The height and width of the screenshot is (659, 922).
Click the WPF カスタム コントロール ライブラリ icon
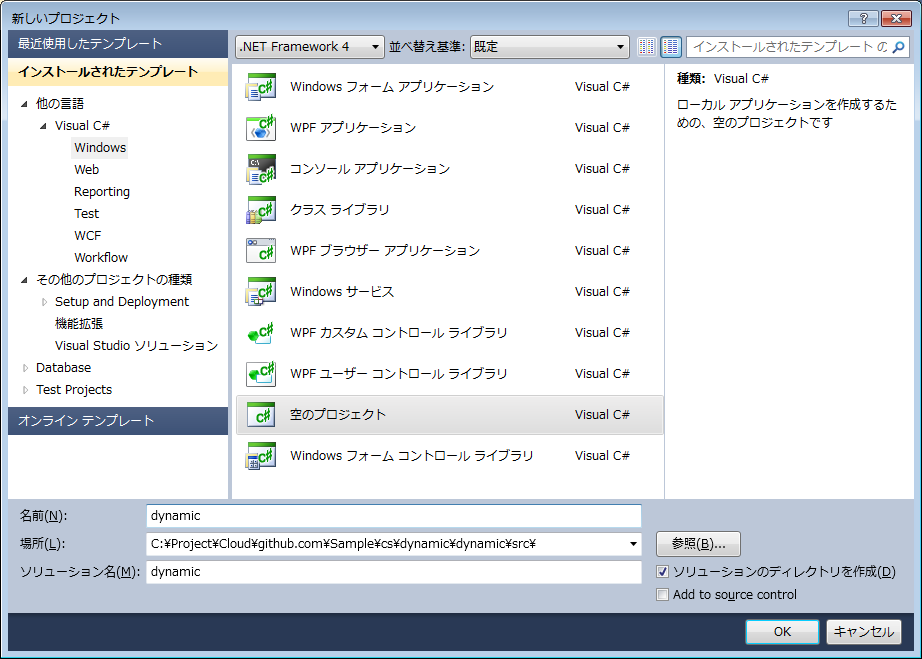pyautogui.click(x=260, y=333)
